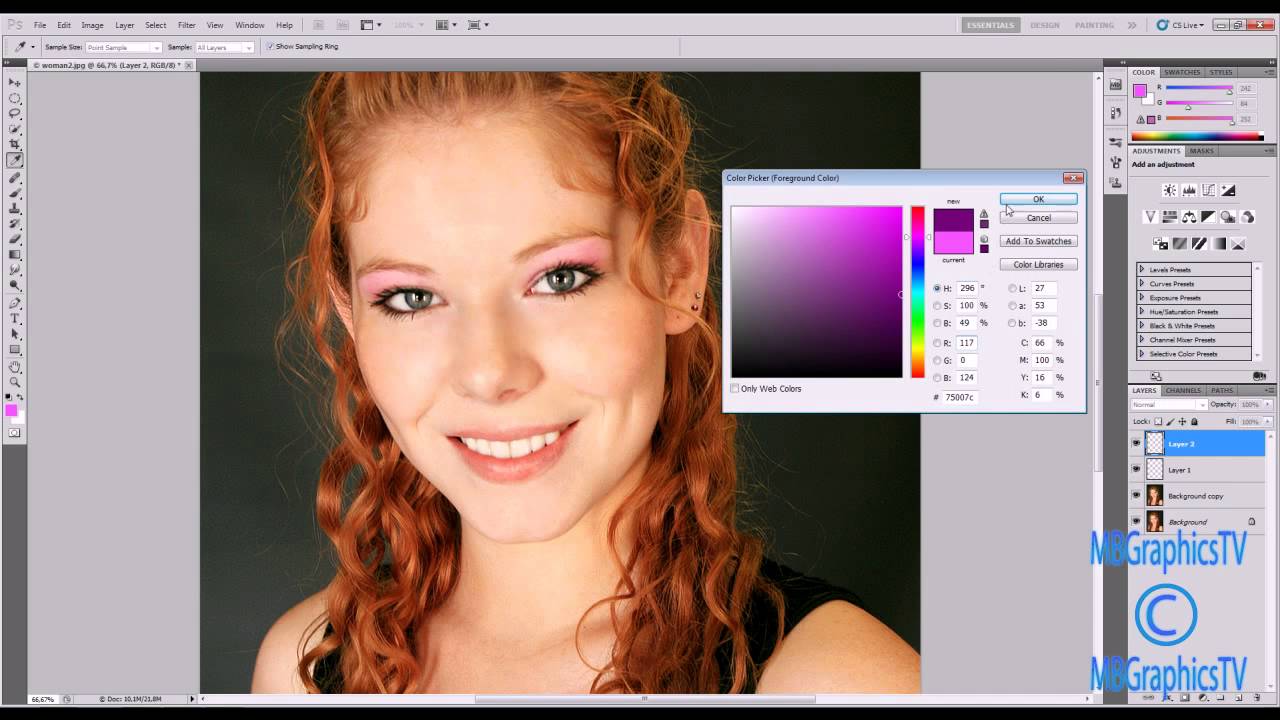Select the Zoom tool
The width and height of the screenshot is (1280, 720).
pos(15,382)
